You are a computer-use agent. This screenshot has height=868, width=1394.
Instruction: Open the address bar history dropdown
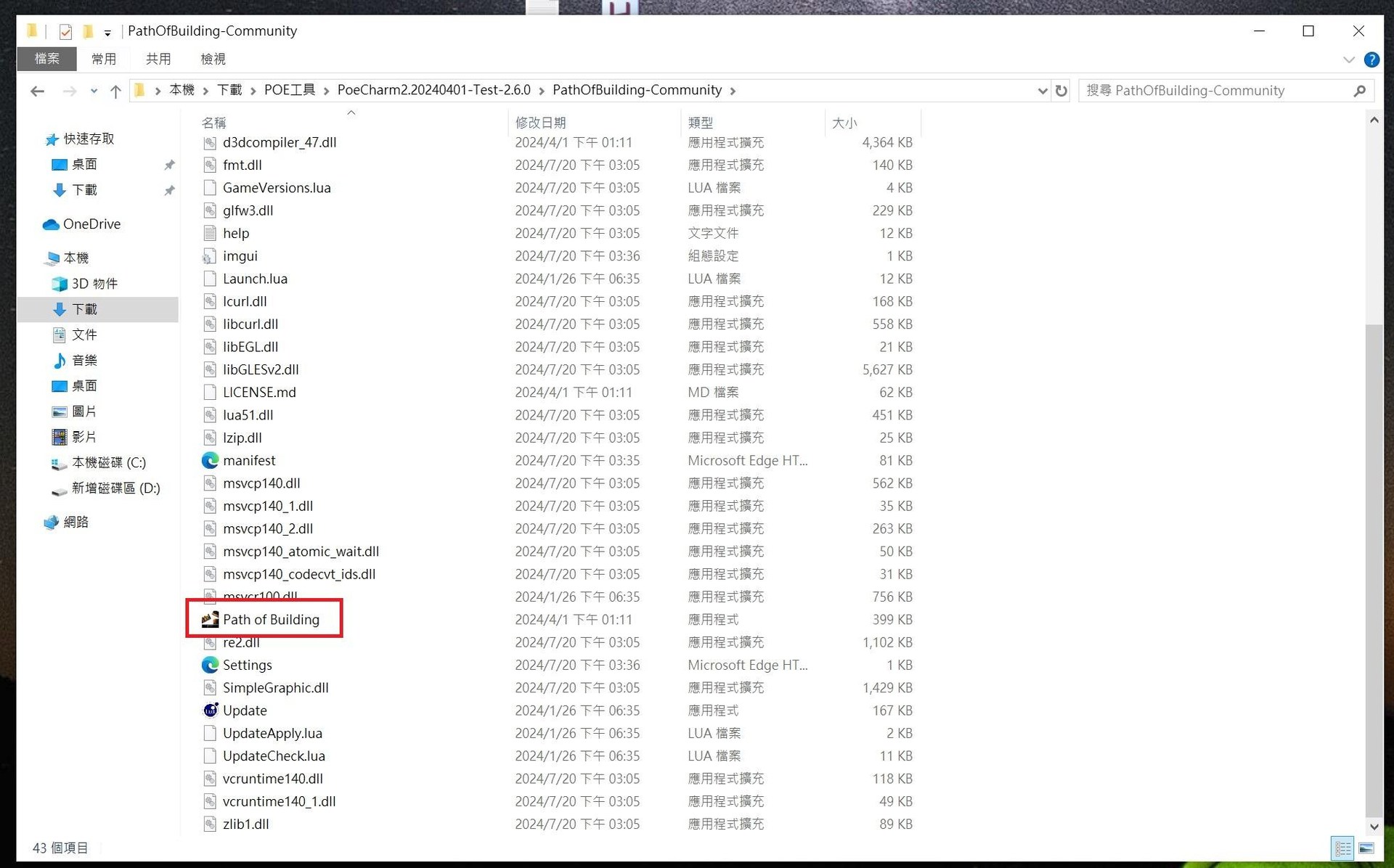pos(1042,91)
